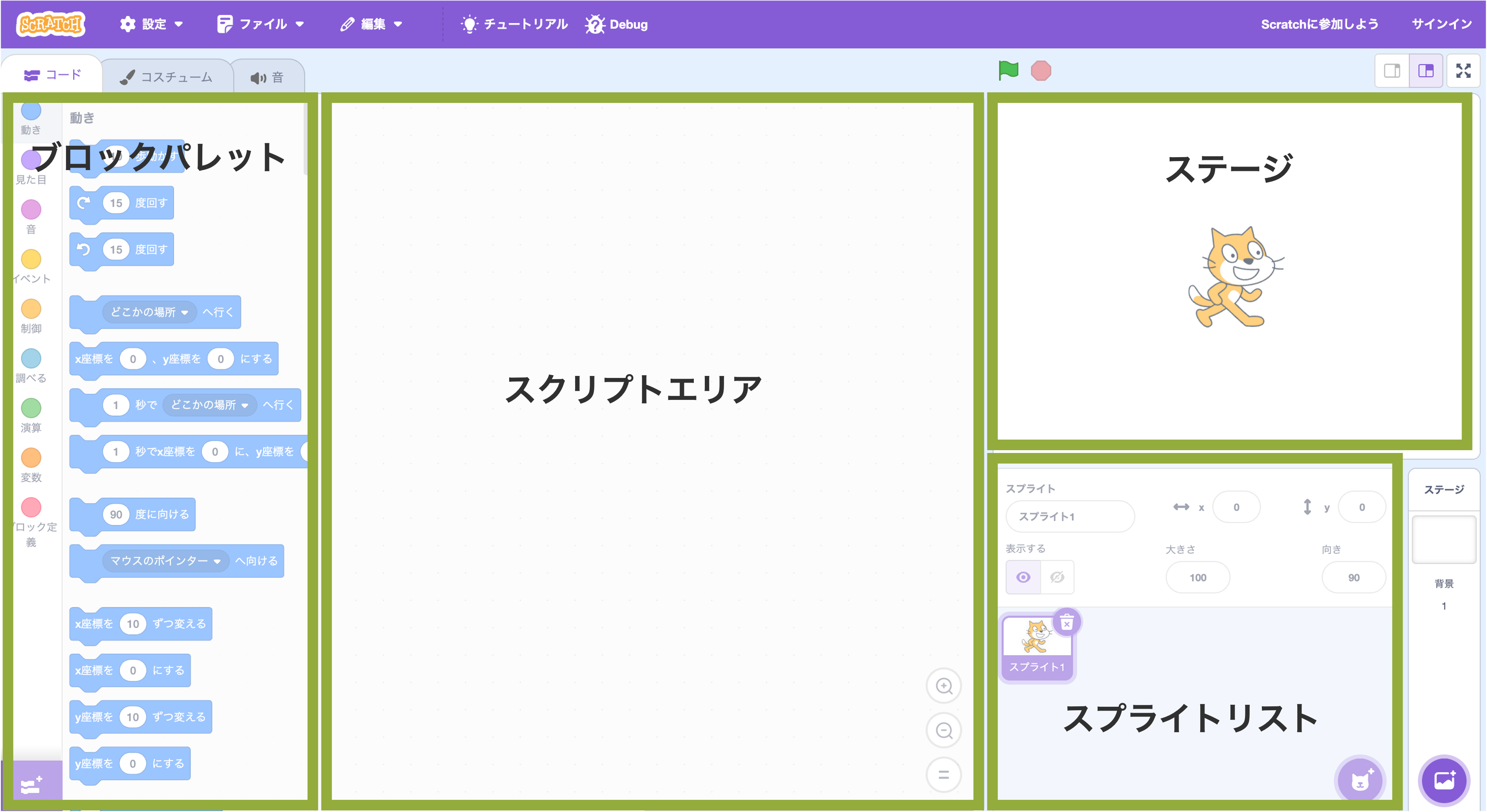
Task: Open the 設定 menu
Action: 151,24
